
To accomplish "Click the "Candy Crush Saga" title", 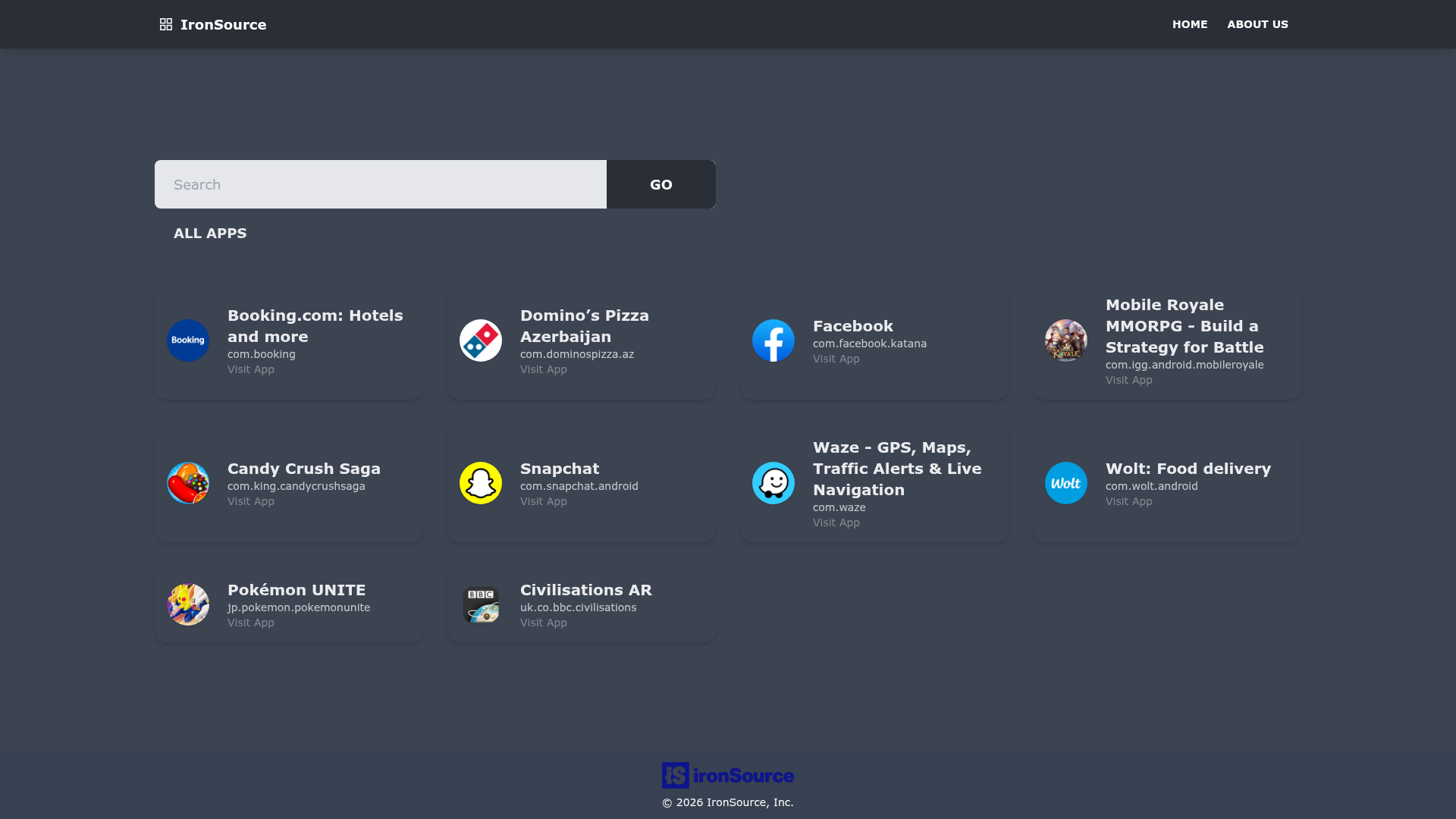I will 304,469.
